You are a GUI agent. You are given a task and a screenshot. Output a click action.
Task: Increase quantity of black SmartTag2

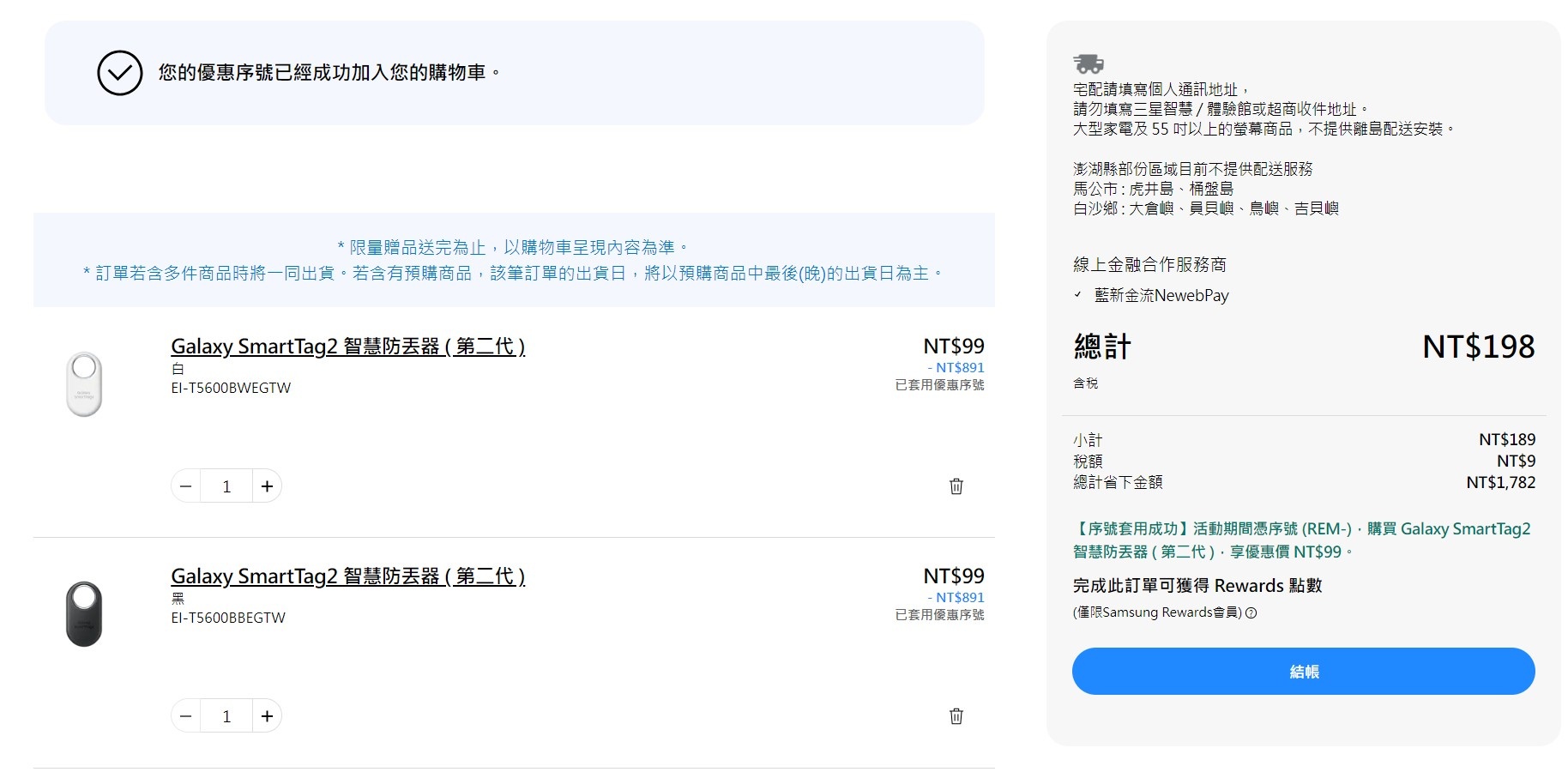pos(267,716)
